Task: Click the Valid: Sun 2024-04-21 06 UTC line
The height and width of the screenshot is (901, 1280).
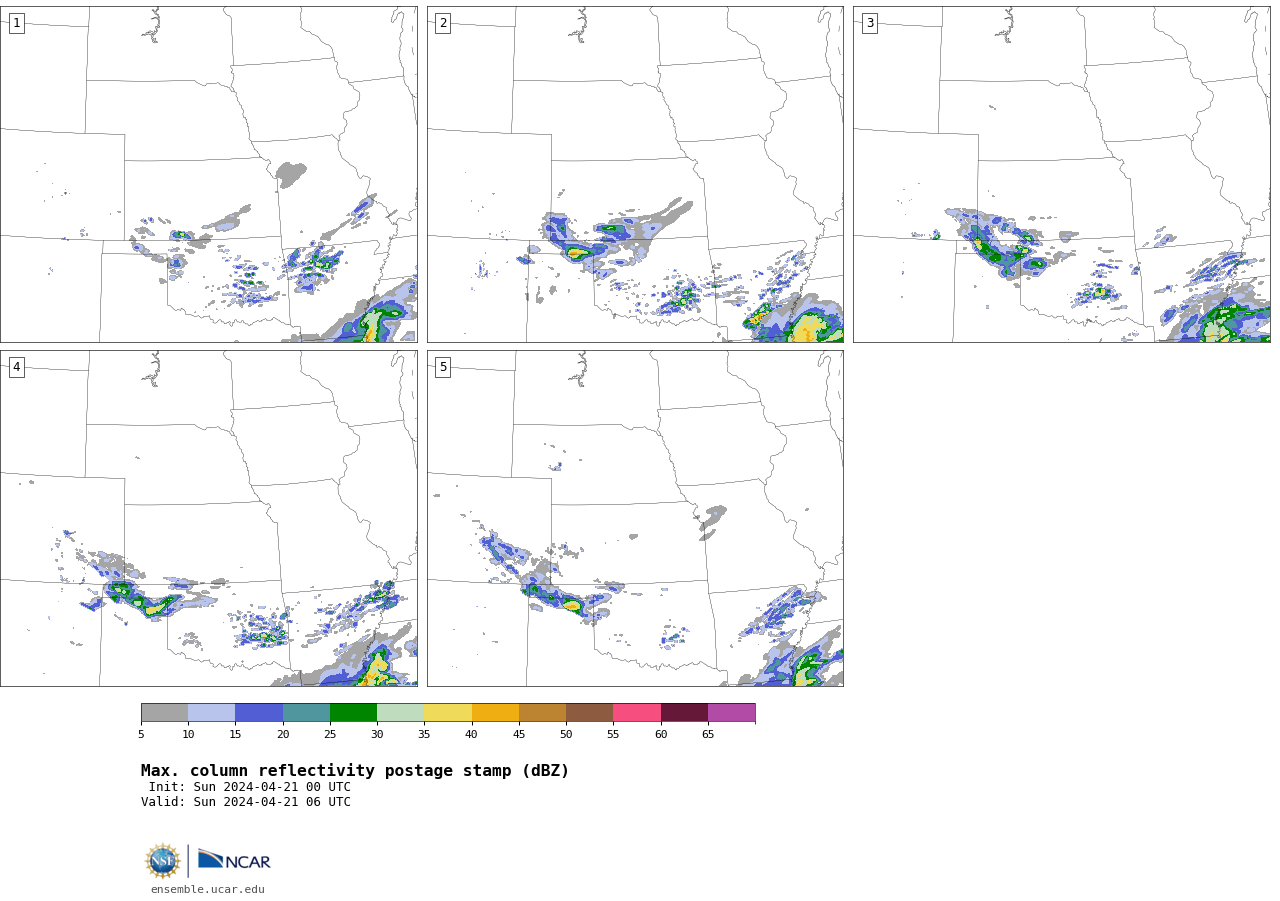Action: click(246, 802)
